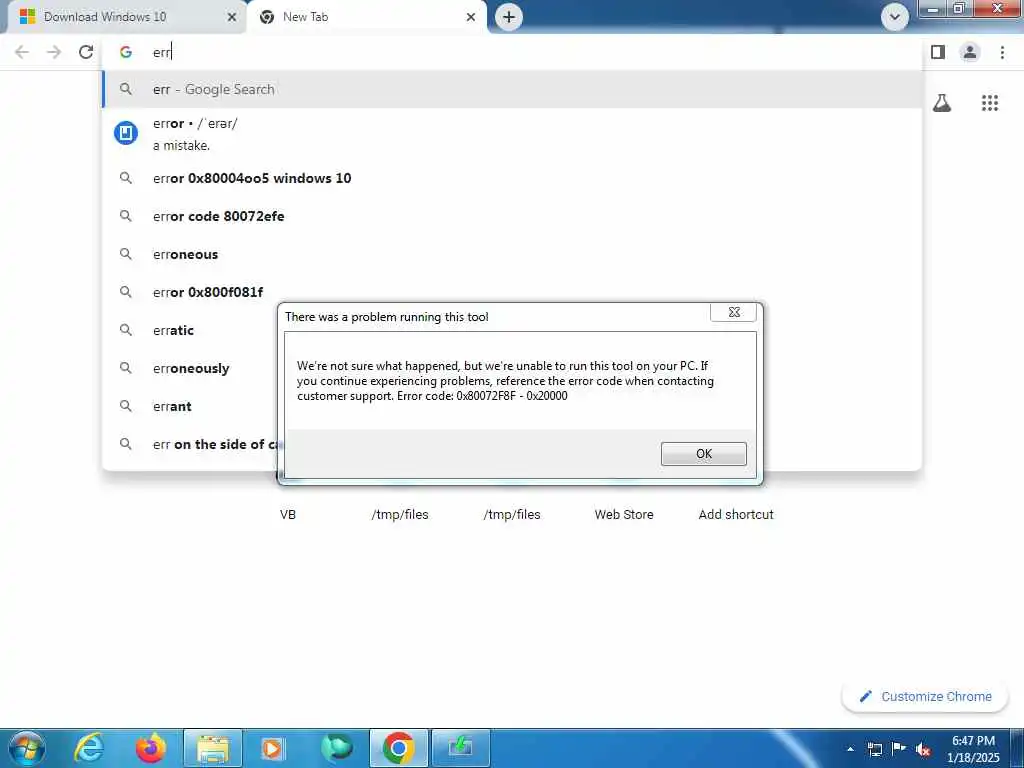Select the 'error' definition suggestion
1024x768 pixels.
[512, 134]
